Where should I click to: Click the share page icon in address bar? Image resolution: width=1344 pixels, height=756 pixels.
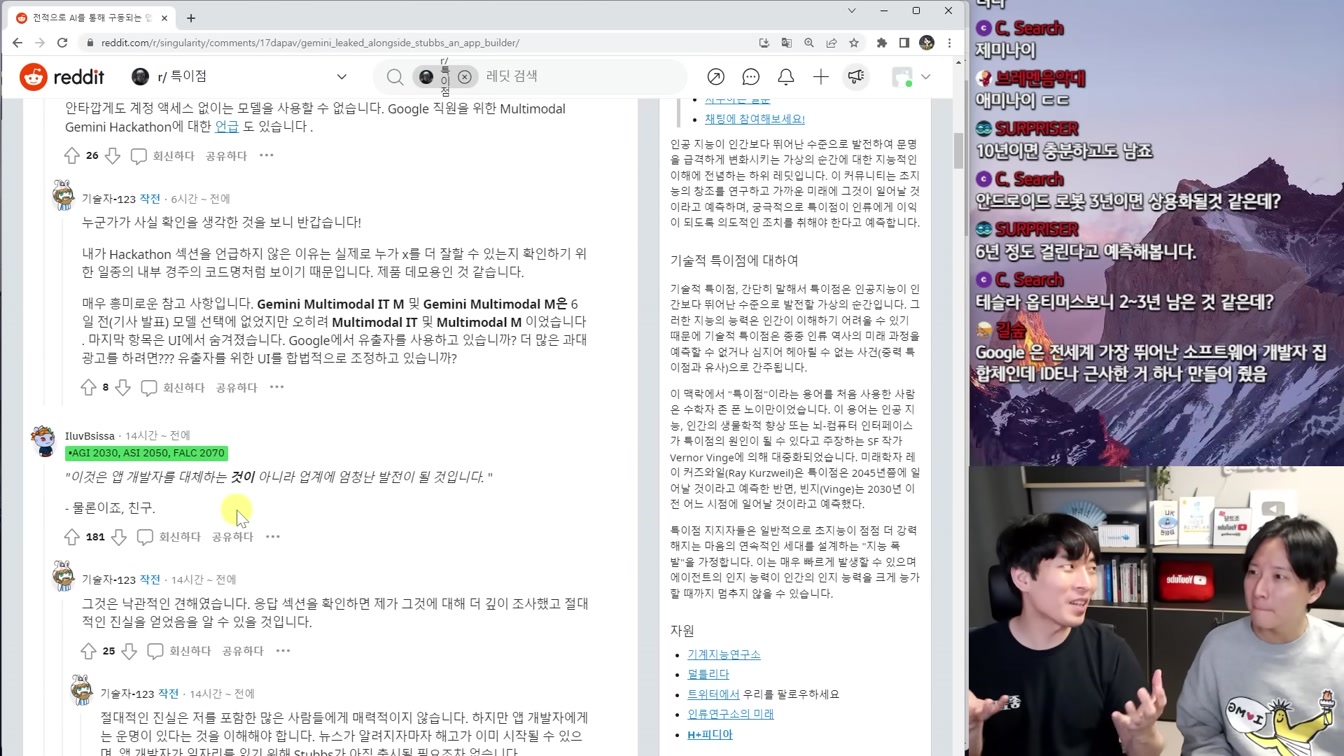831,43
